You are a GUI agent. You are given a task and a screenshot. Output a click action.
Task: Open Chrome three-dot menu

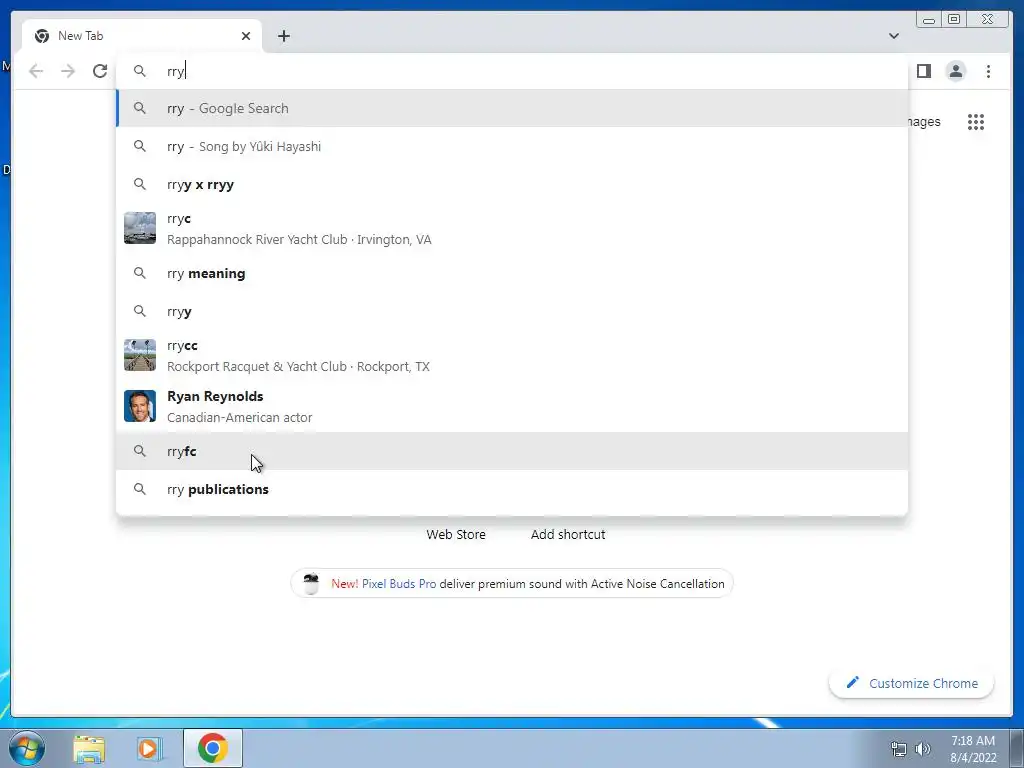[x=988, y=71]
